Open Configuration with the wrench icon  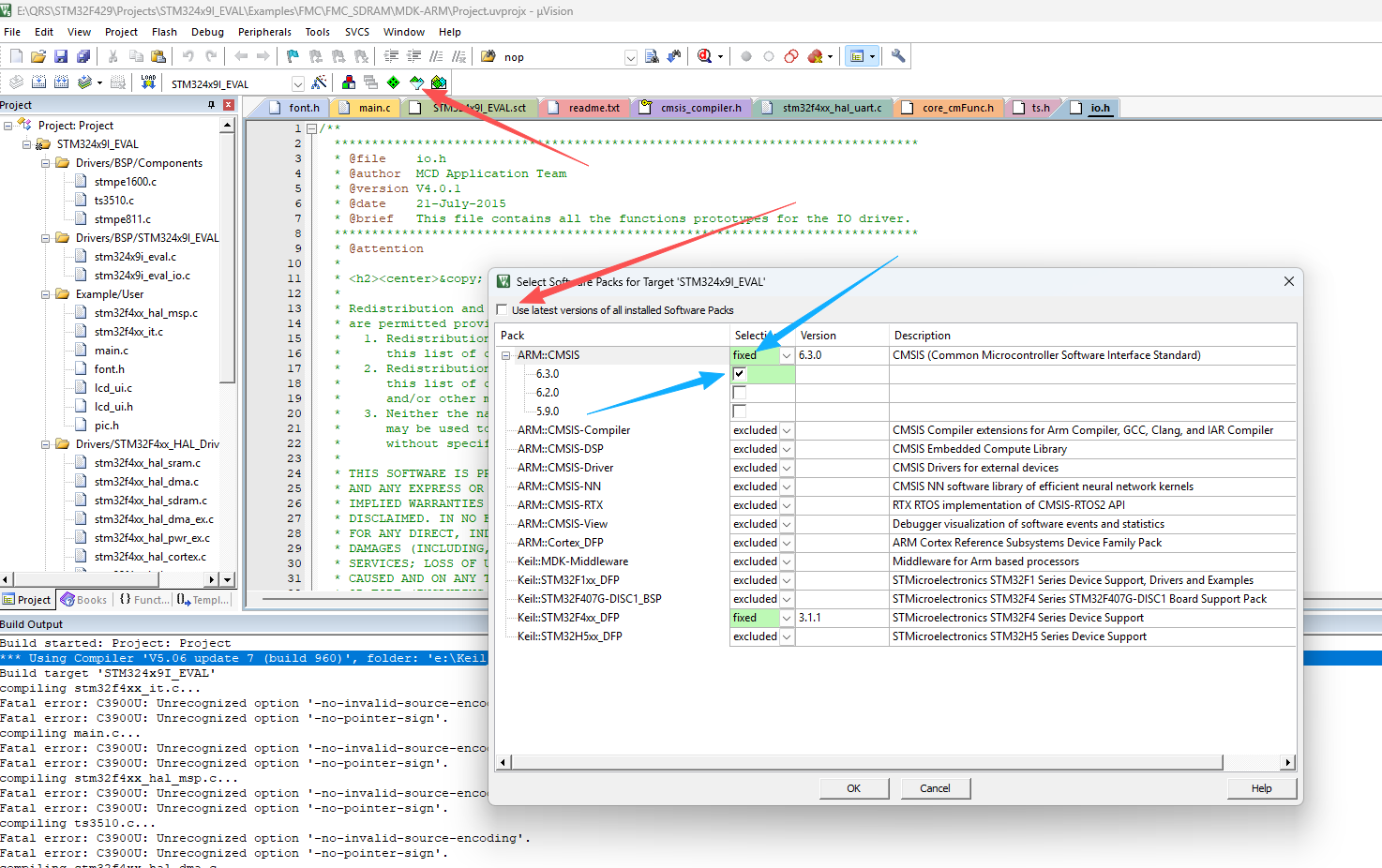(898, 56)
